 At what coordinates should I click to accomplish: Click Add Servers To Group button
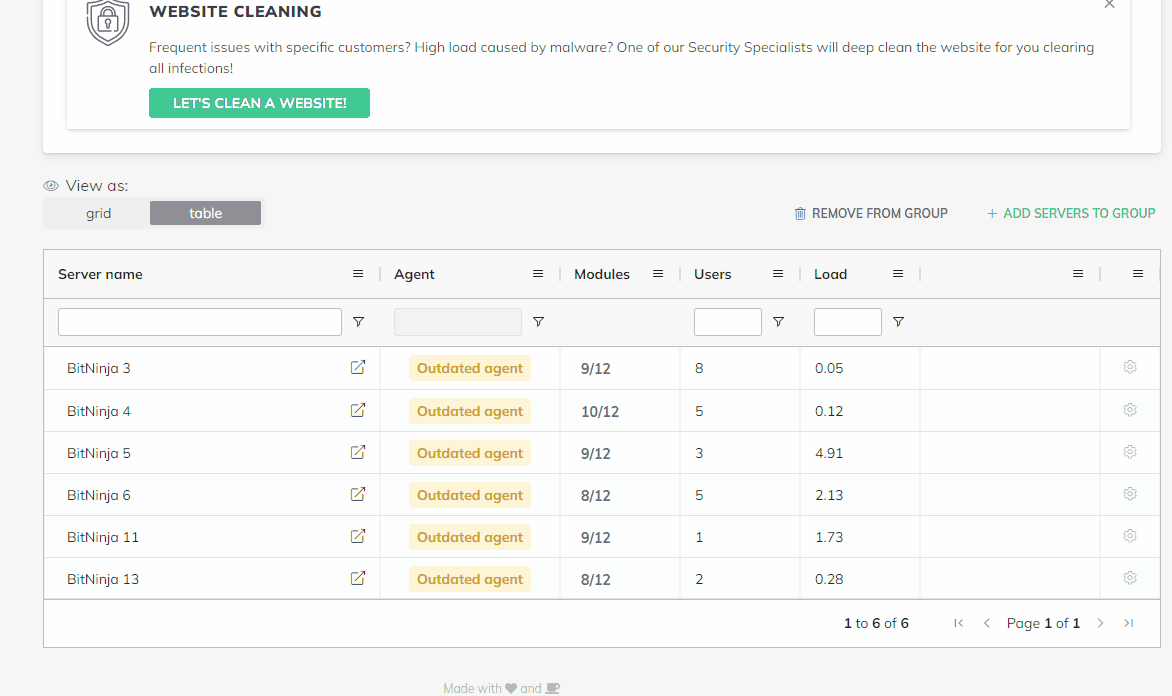[x=1071, y=213]
